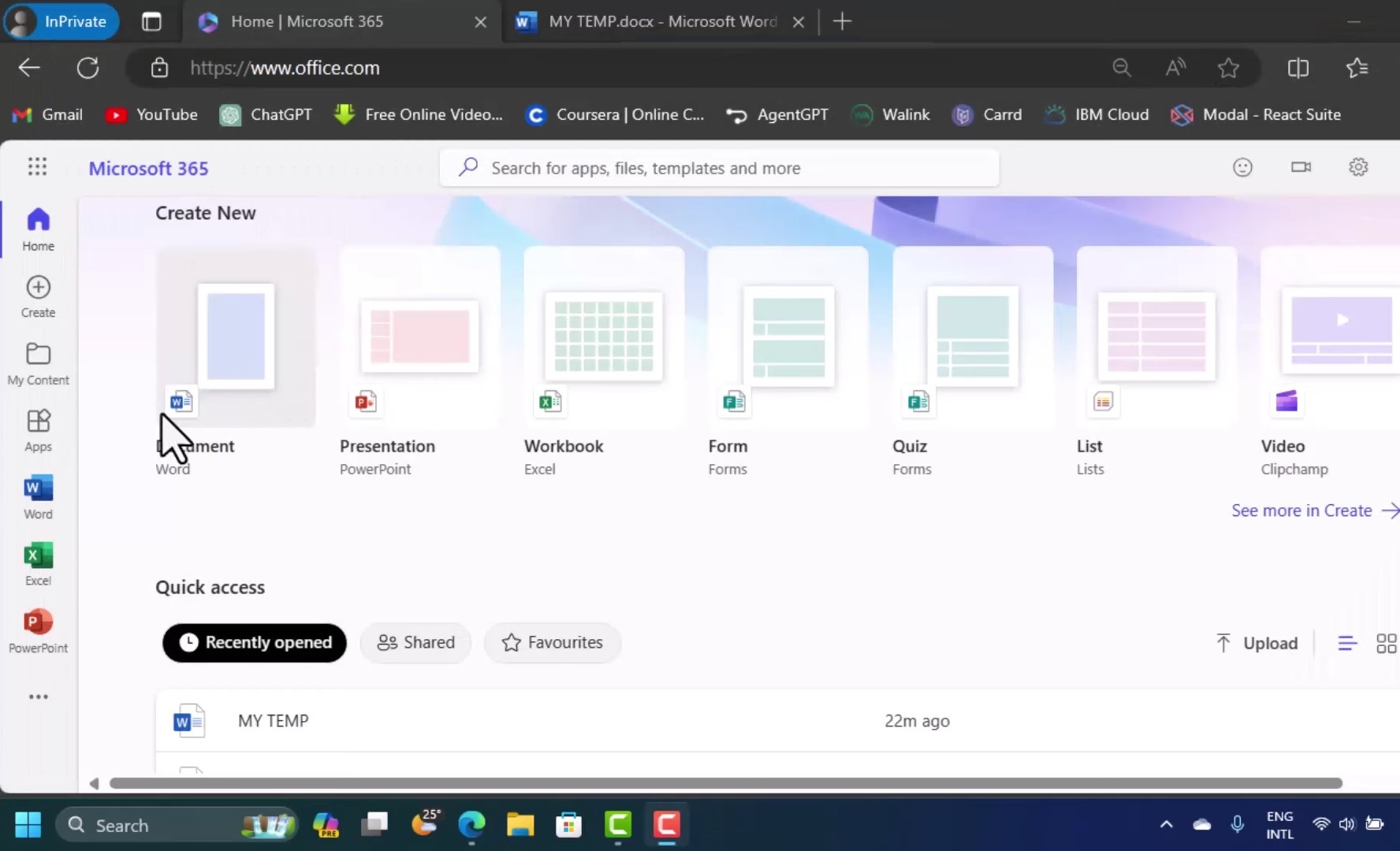Open the IBM Cloud bookmark
The height and width of the screenshot is (851, 1400).
[1097, 115]
